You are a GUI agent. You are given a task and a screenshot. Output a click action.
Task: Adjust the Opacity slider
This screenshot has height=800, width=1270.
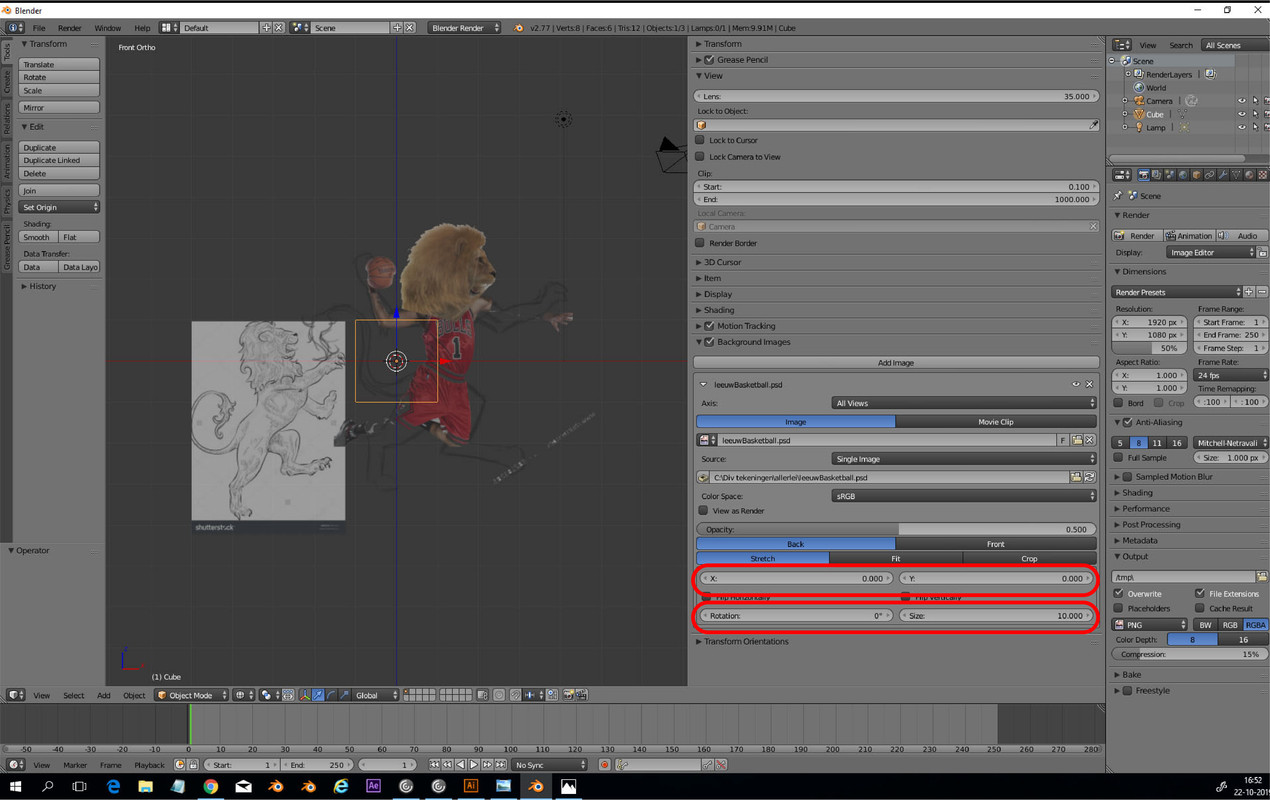pyautogui.click(x=896, y=529)
